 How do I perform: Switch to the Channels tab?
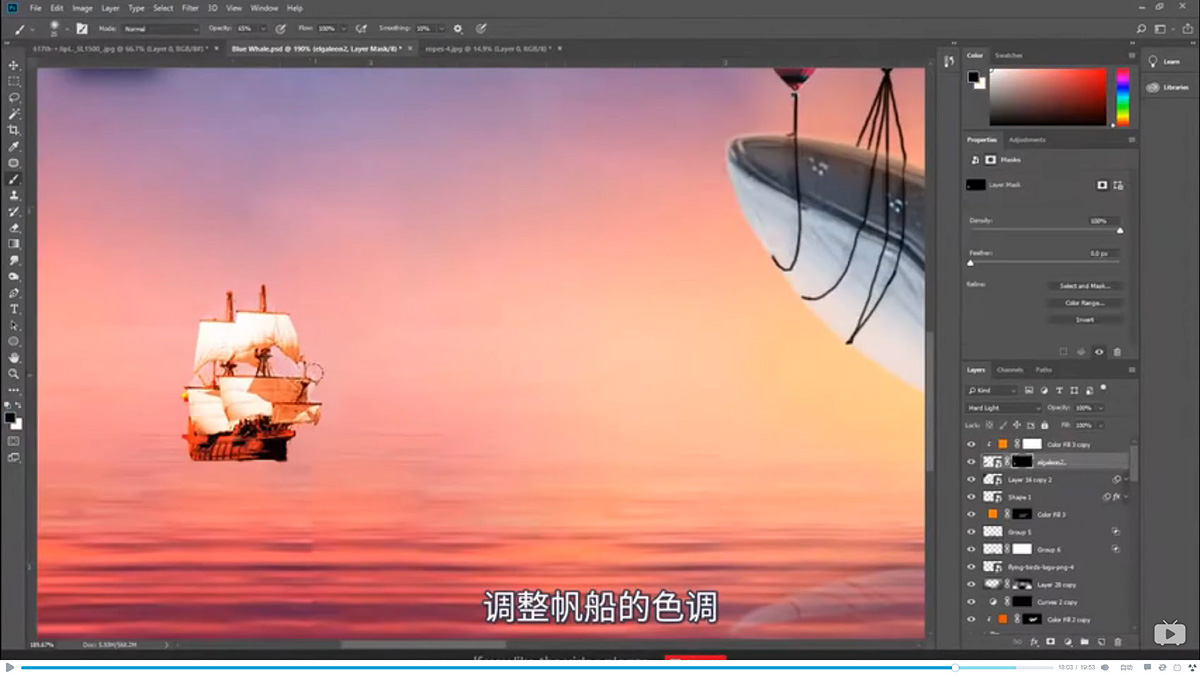[1010, 369]
